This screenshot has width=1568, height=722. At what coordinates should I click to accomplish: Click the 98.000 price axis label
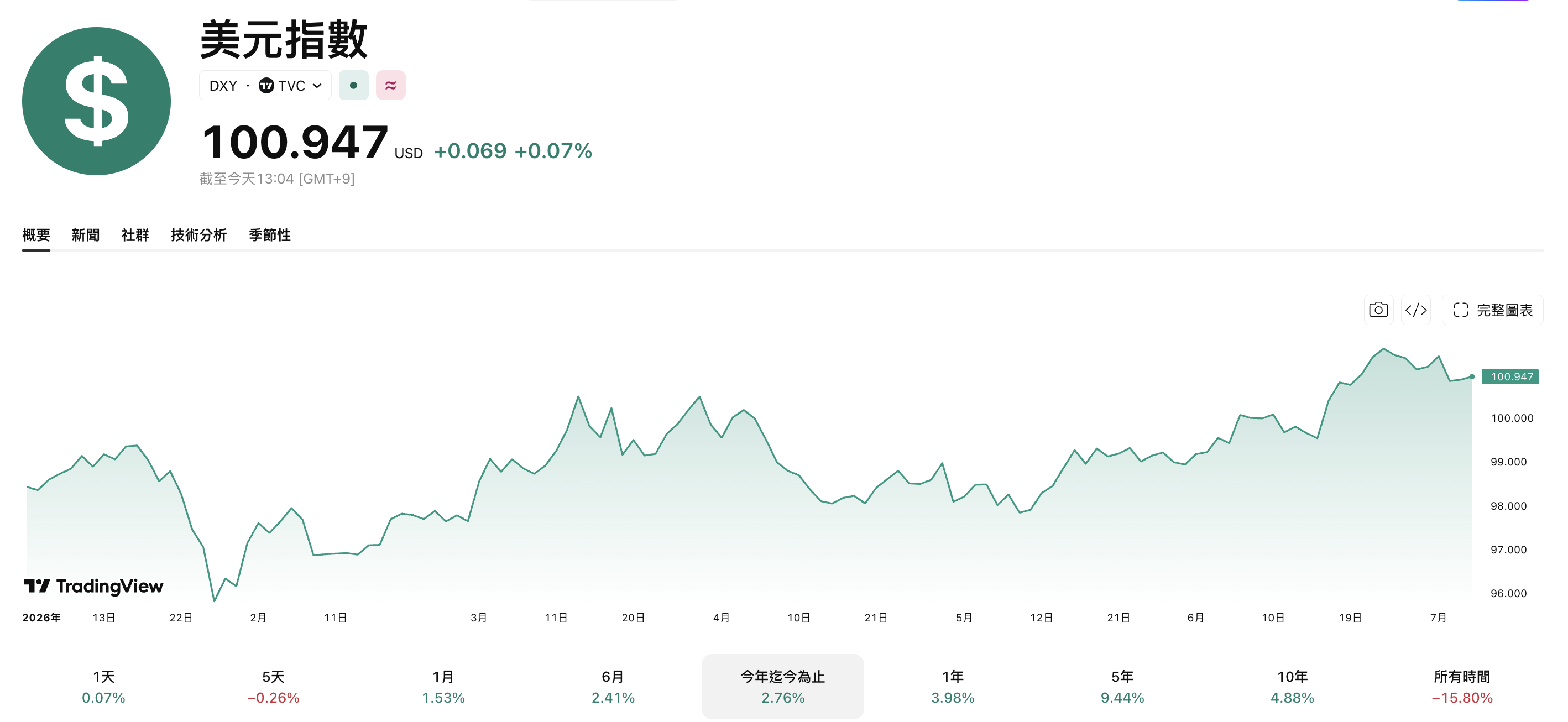1508,506
